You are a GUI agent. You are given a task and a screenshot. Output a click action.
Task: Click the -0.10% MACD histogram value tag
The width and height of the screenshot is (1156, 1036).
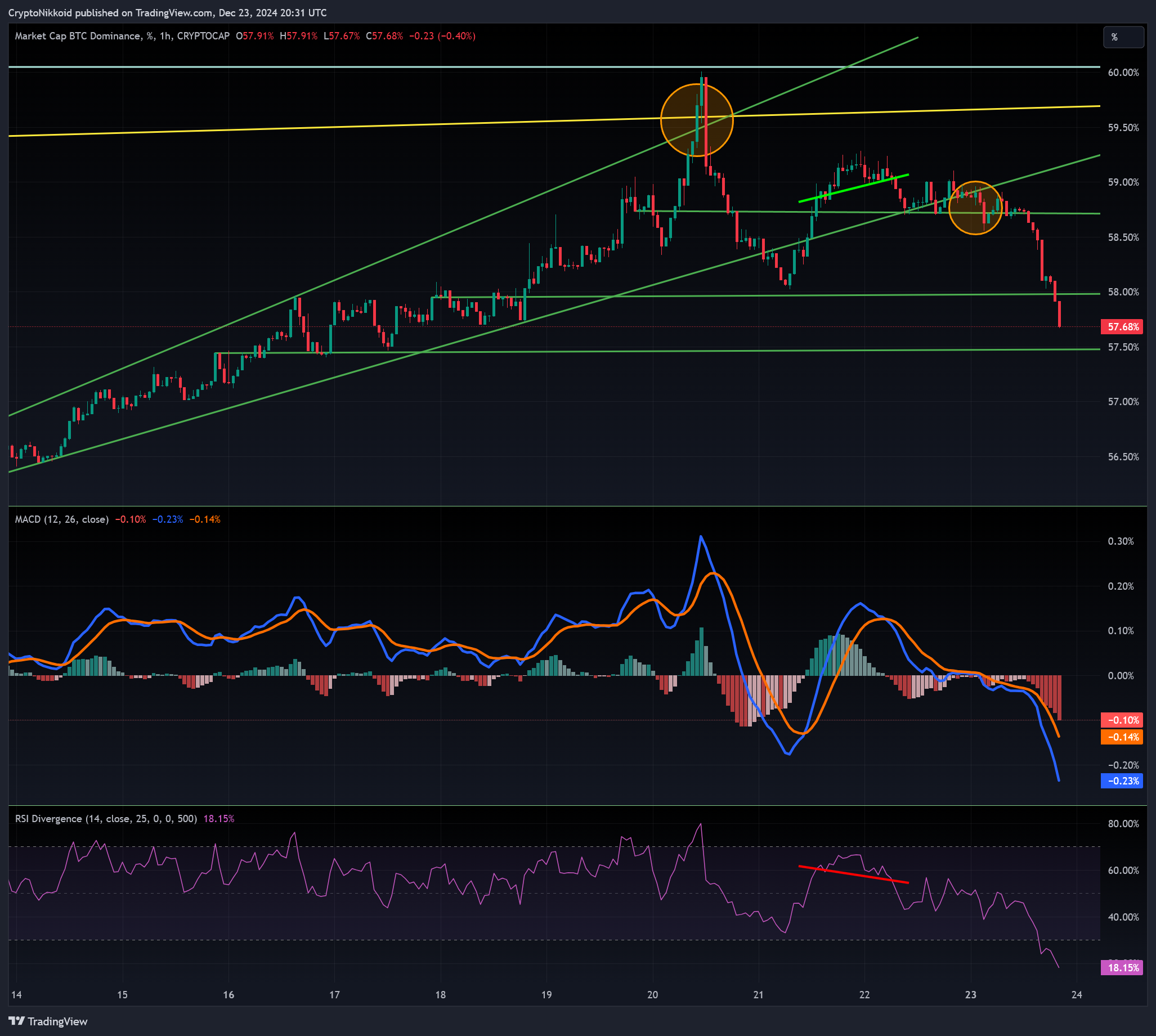[x=1122, y=720]
